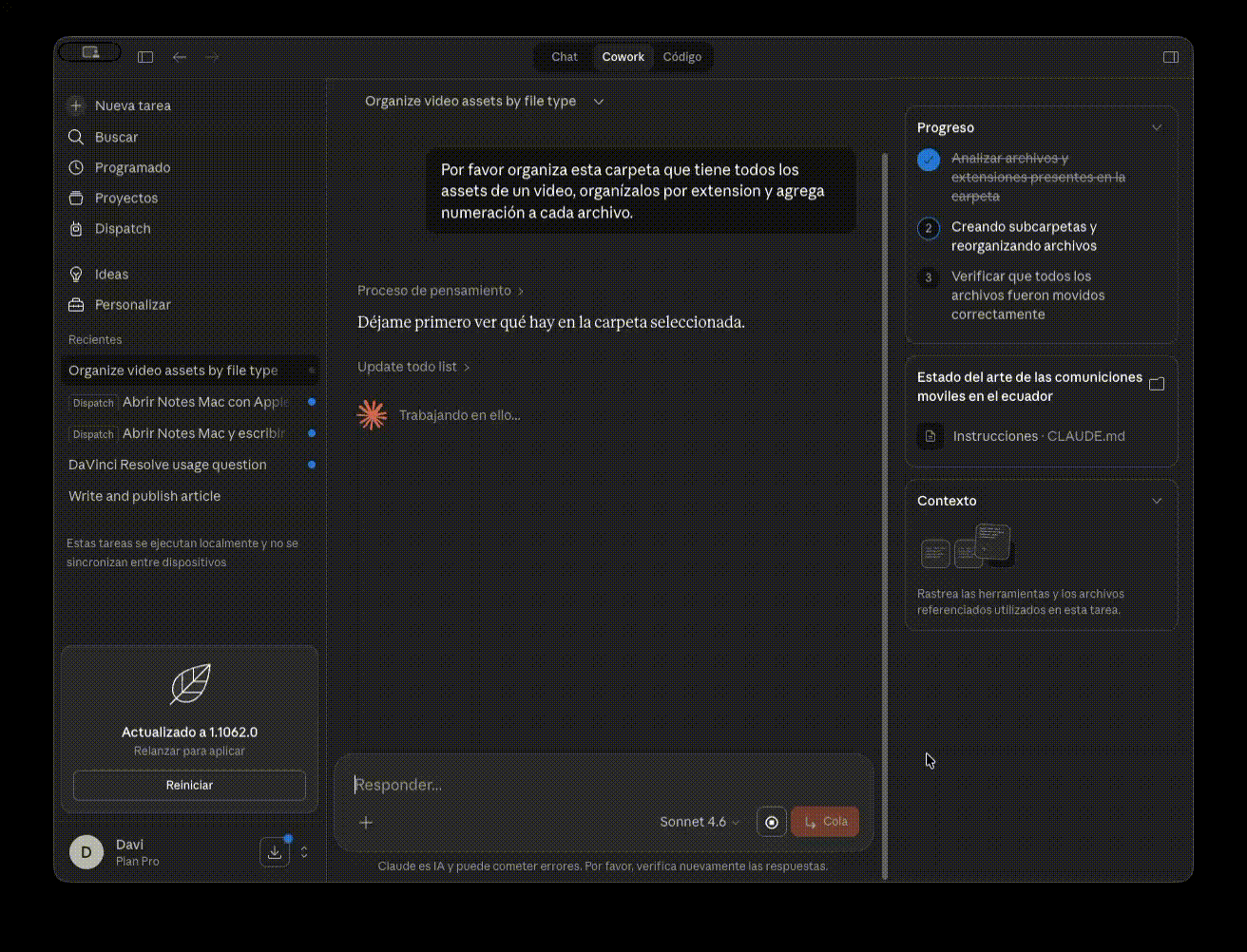The image size is (1247, 952).
Task: Click the Cola queue button
Action: click(x=825, y=822)
